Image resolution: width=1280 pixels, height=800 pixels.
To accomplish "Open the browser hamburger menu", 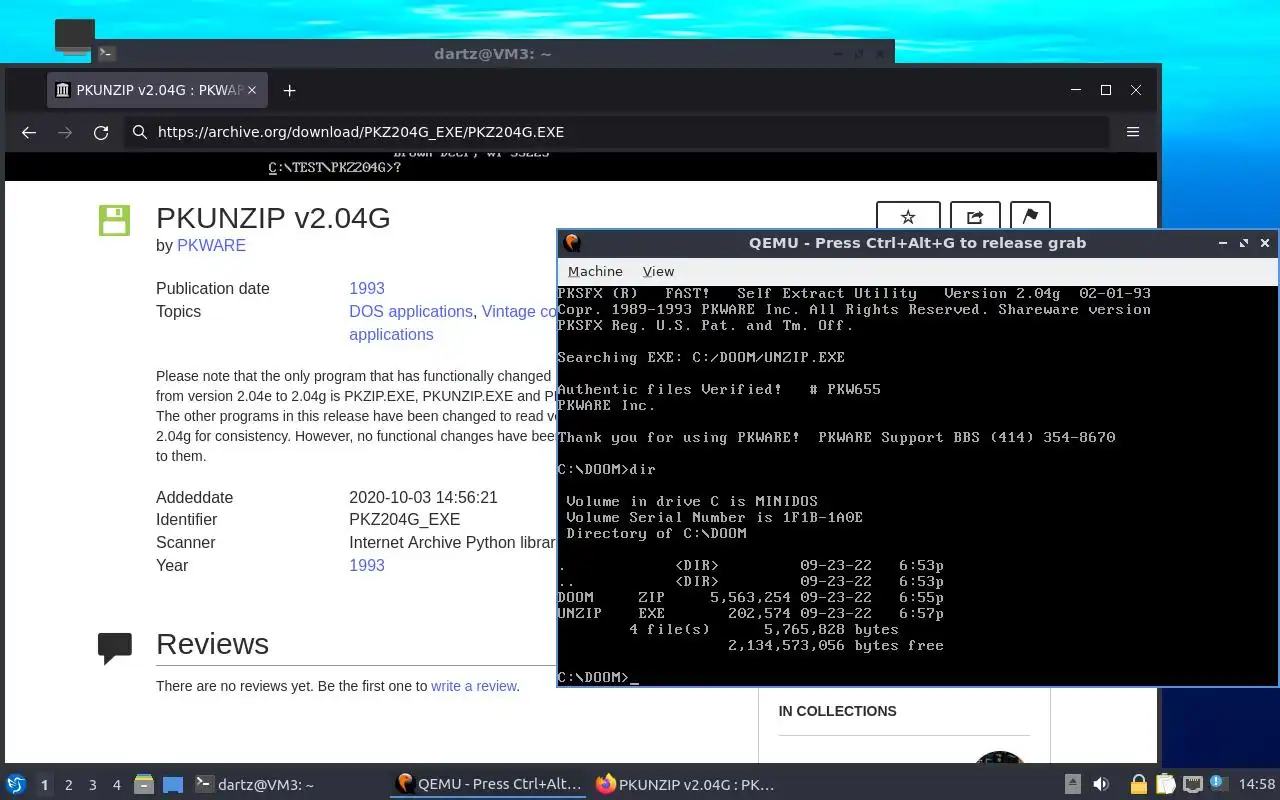I will click(1133, 132).
